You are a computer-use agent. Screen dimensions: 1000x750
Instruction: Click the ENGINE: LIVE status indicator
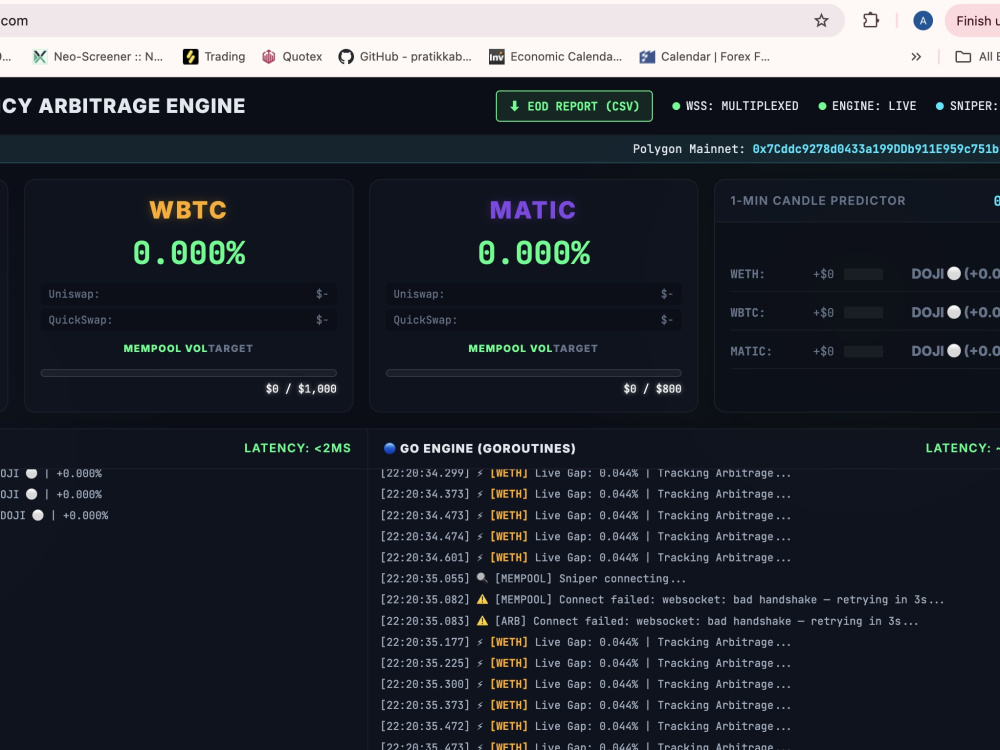[x=867, y=106]
